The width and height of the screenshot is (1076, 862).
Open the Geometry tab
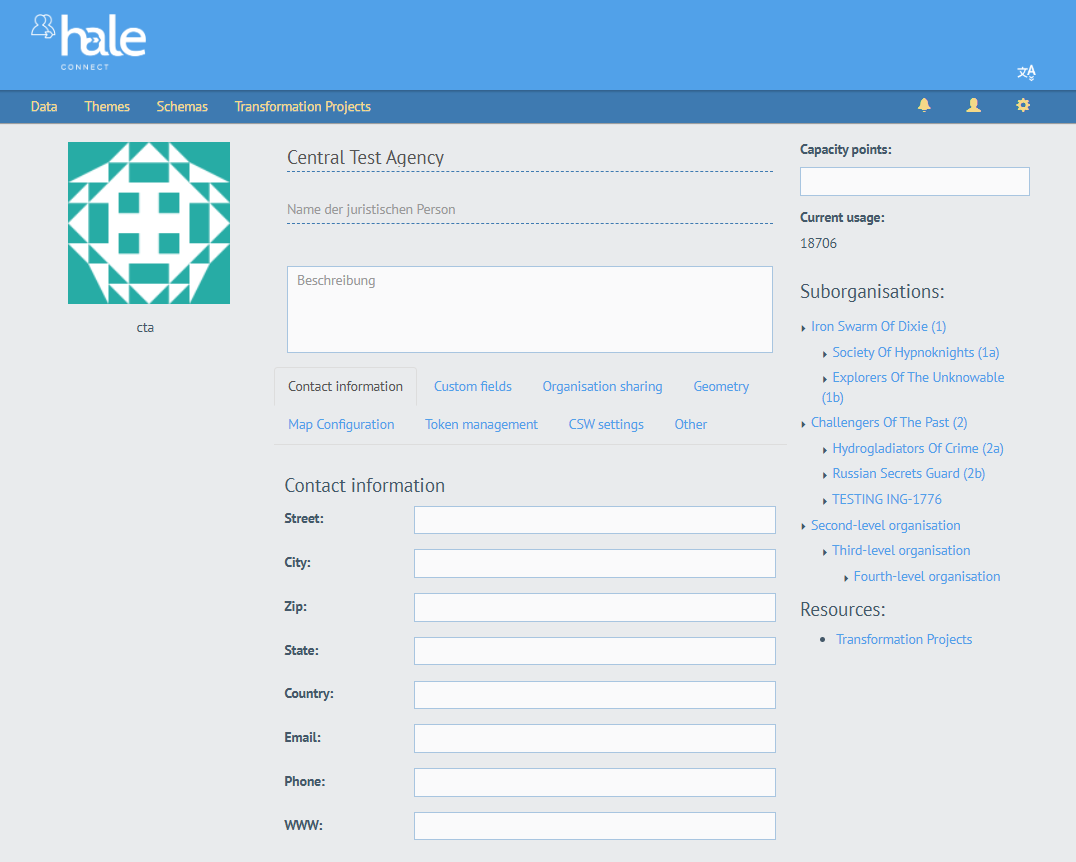point(720,387)
